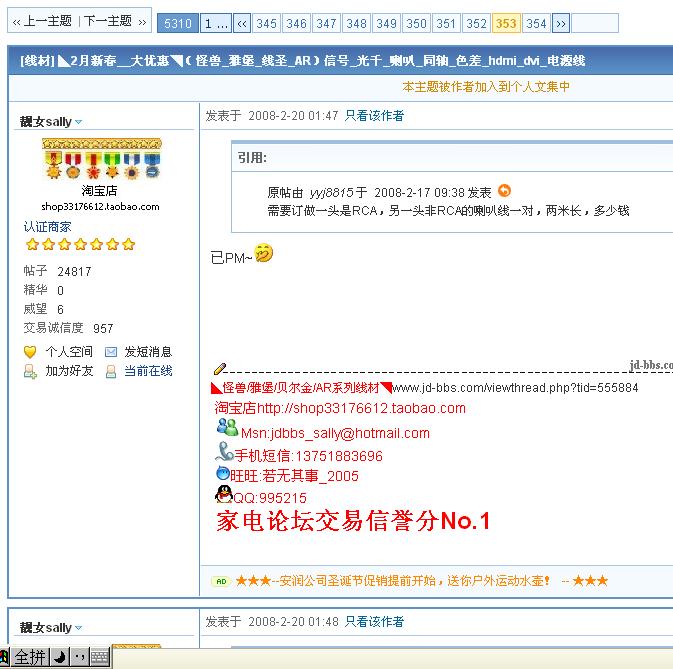Open the 上一主题 previous topic link
Screen dimensions: 673x669
pyautogui.click(x=41, y=21)
